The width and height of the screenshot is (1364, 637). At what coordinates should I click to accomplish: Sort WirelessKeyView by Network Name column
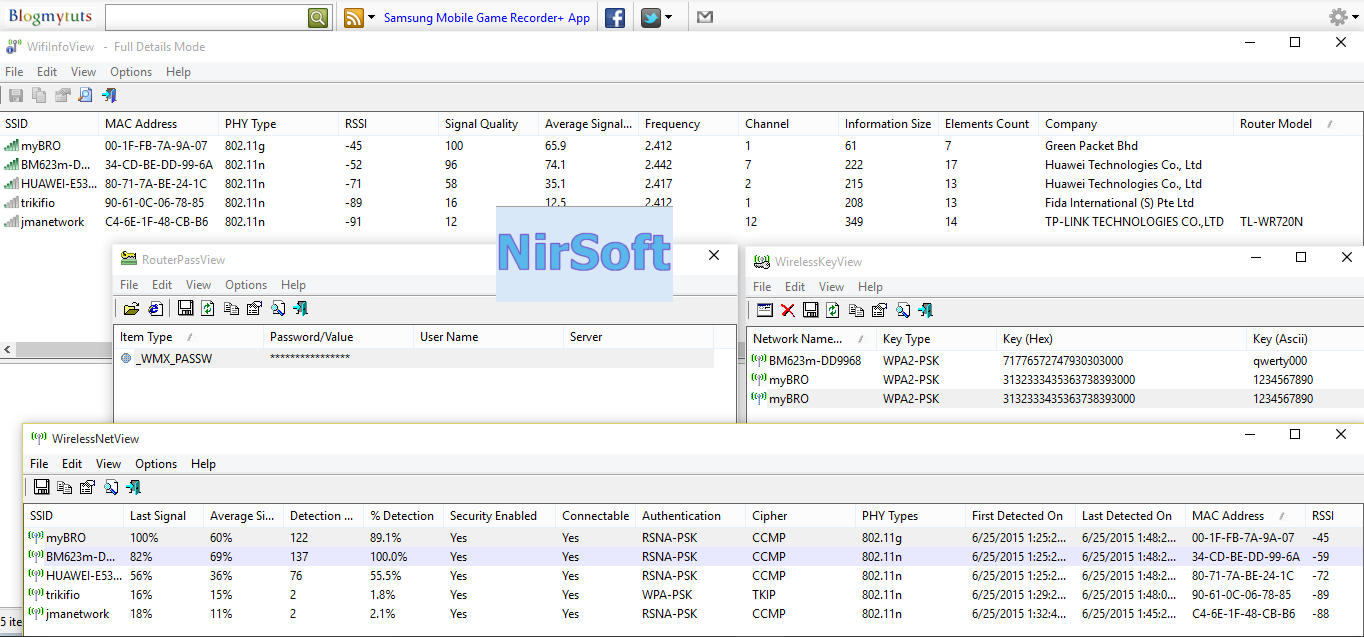pos(811,339)
